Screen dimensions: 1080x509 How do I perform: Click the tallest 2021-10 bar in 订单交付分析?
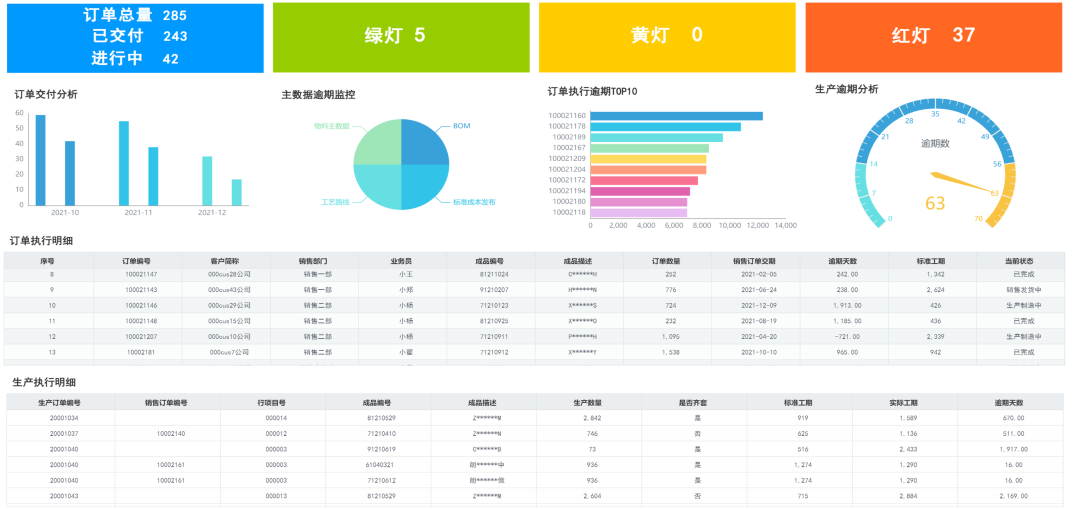(x=41, y=160)
